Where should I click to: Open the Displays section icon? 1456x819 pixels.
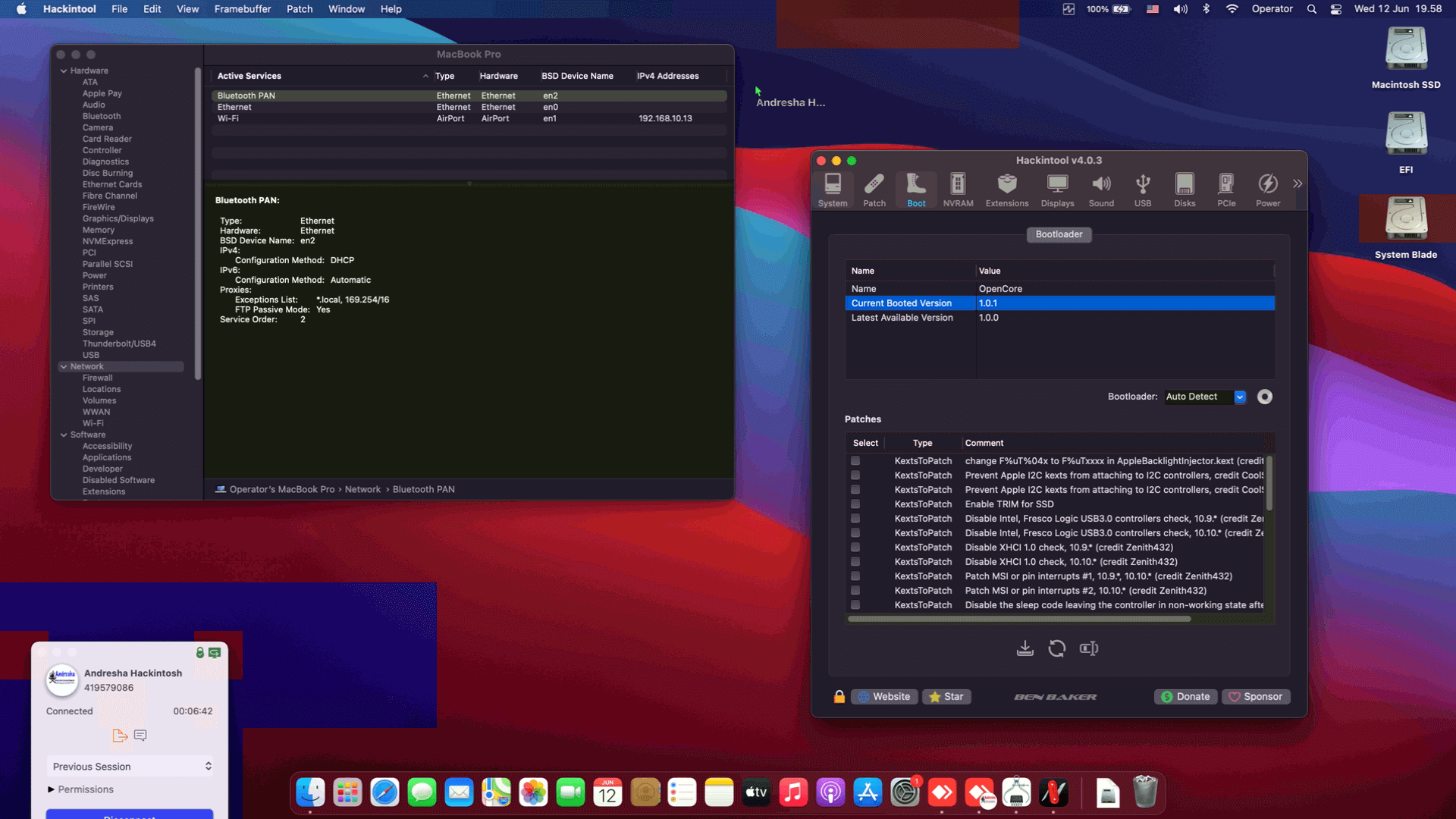1057,190
